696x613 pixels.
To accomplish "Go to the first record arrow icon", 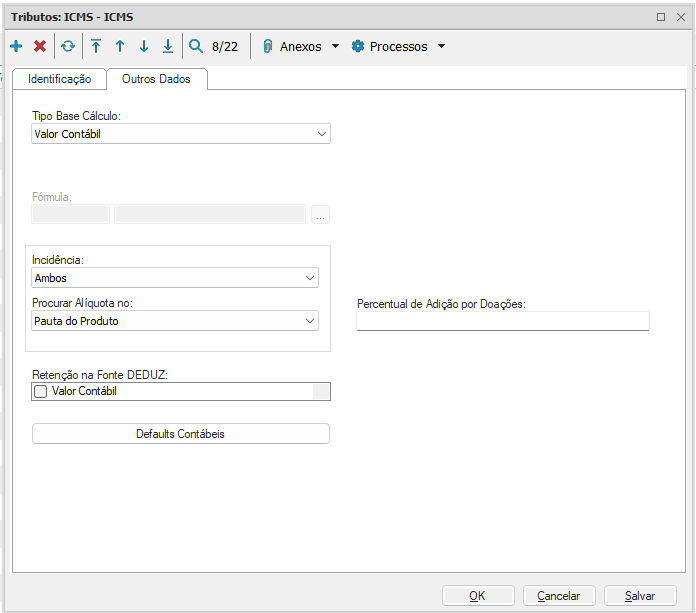I will (96, 46).
